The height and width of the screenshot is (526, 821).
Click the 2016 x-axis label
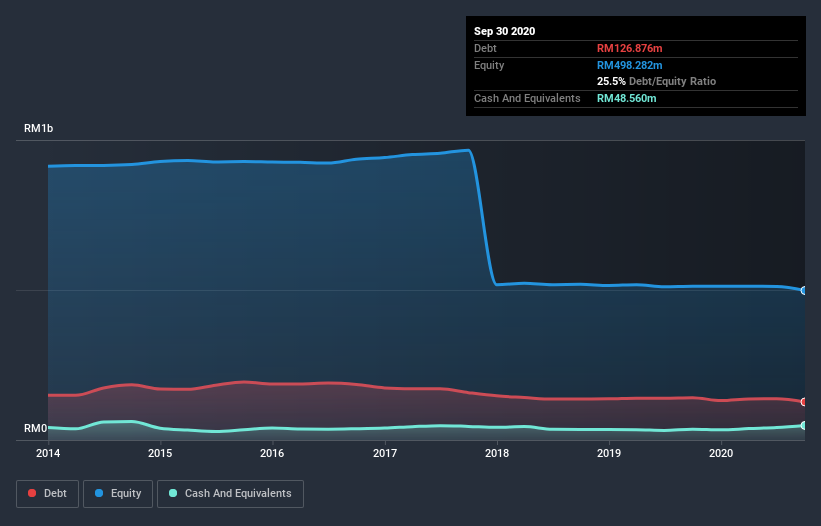pyautogui.click(x=272, y=453)
